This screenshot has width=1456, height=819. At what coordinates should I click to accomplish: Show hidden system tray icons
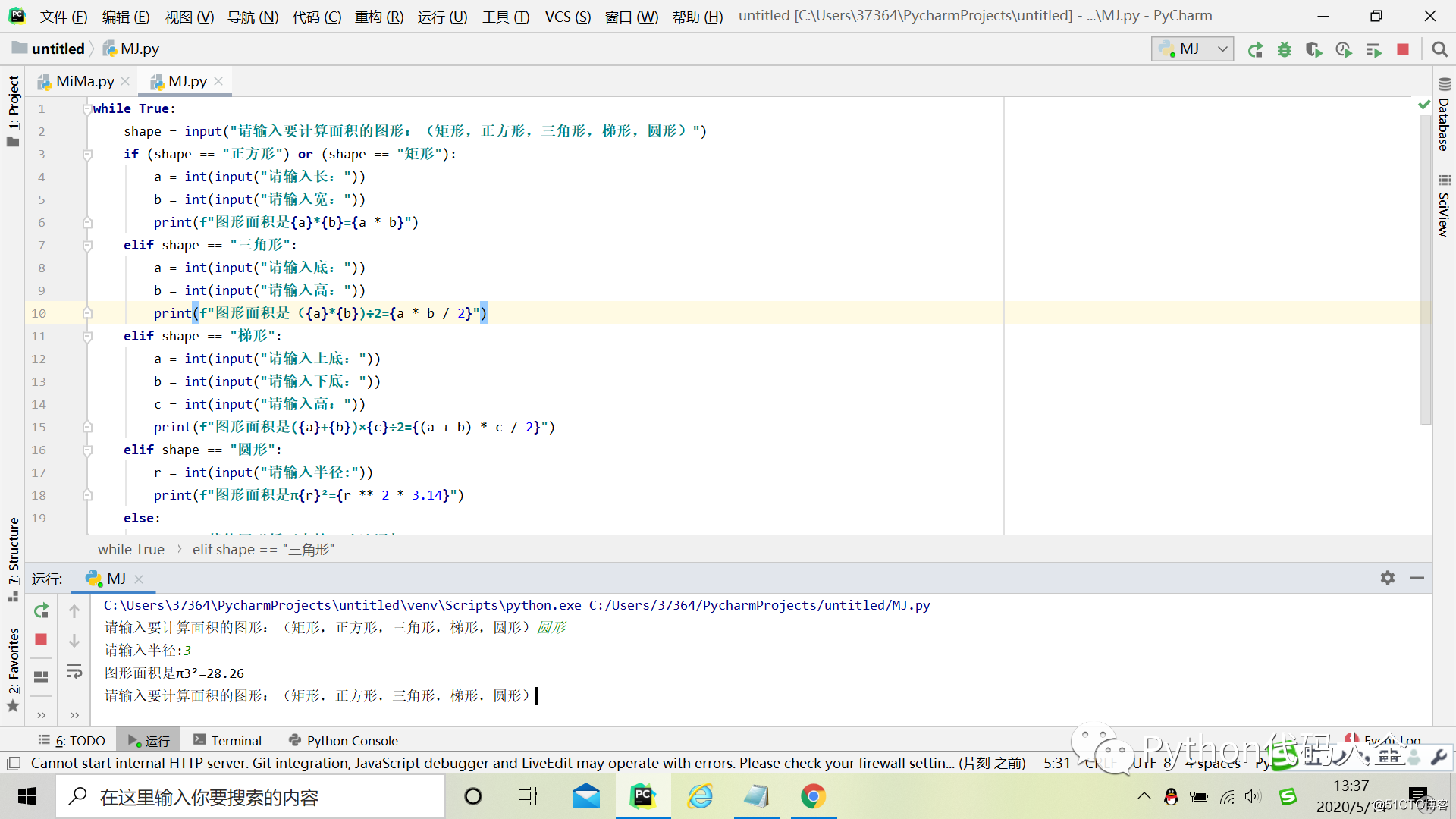[1144, 796]
